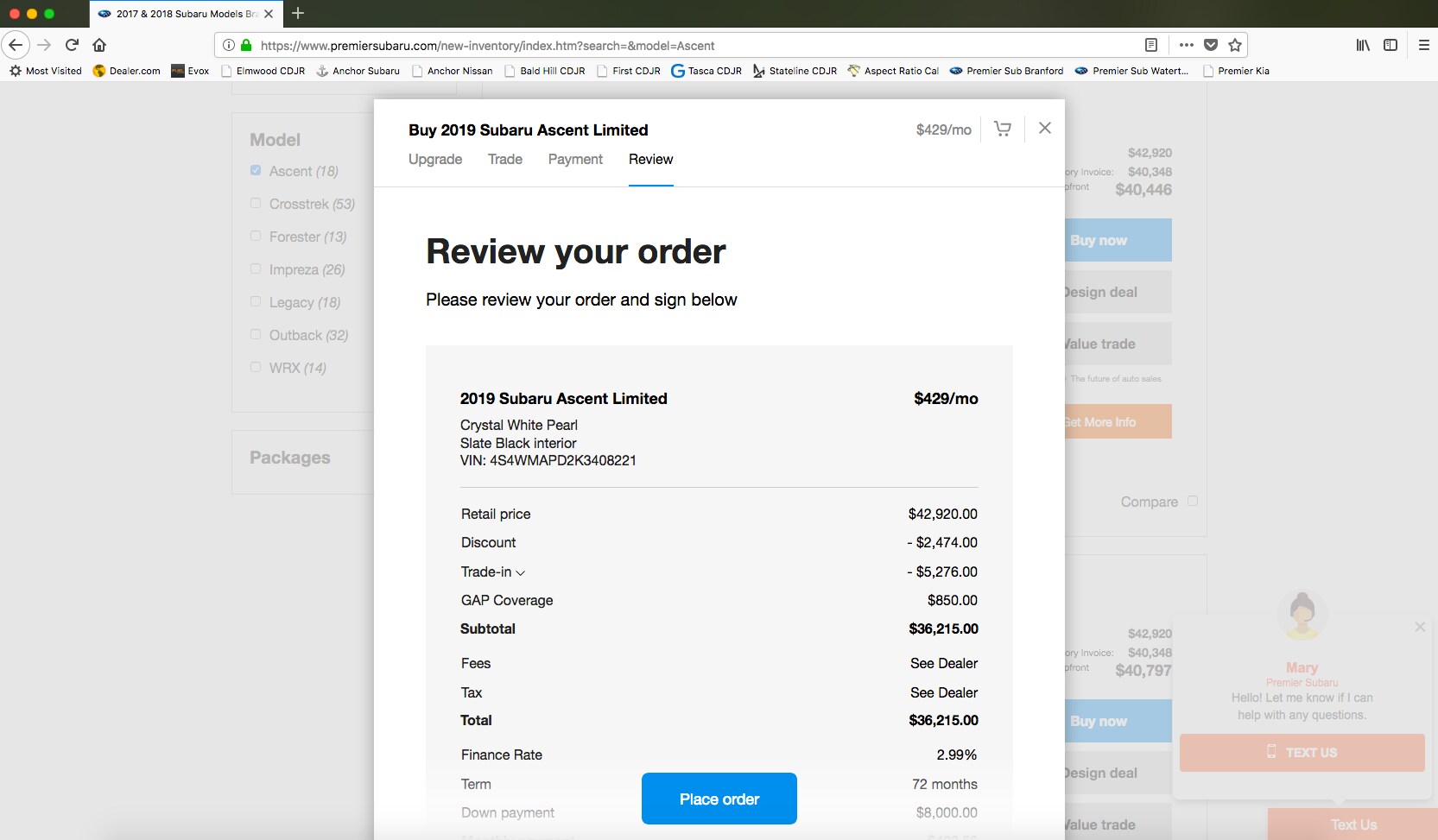Open the Firefox hamburger menu
Viewport: 1438px width, 840px height.
1423,45
